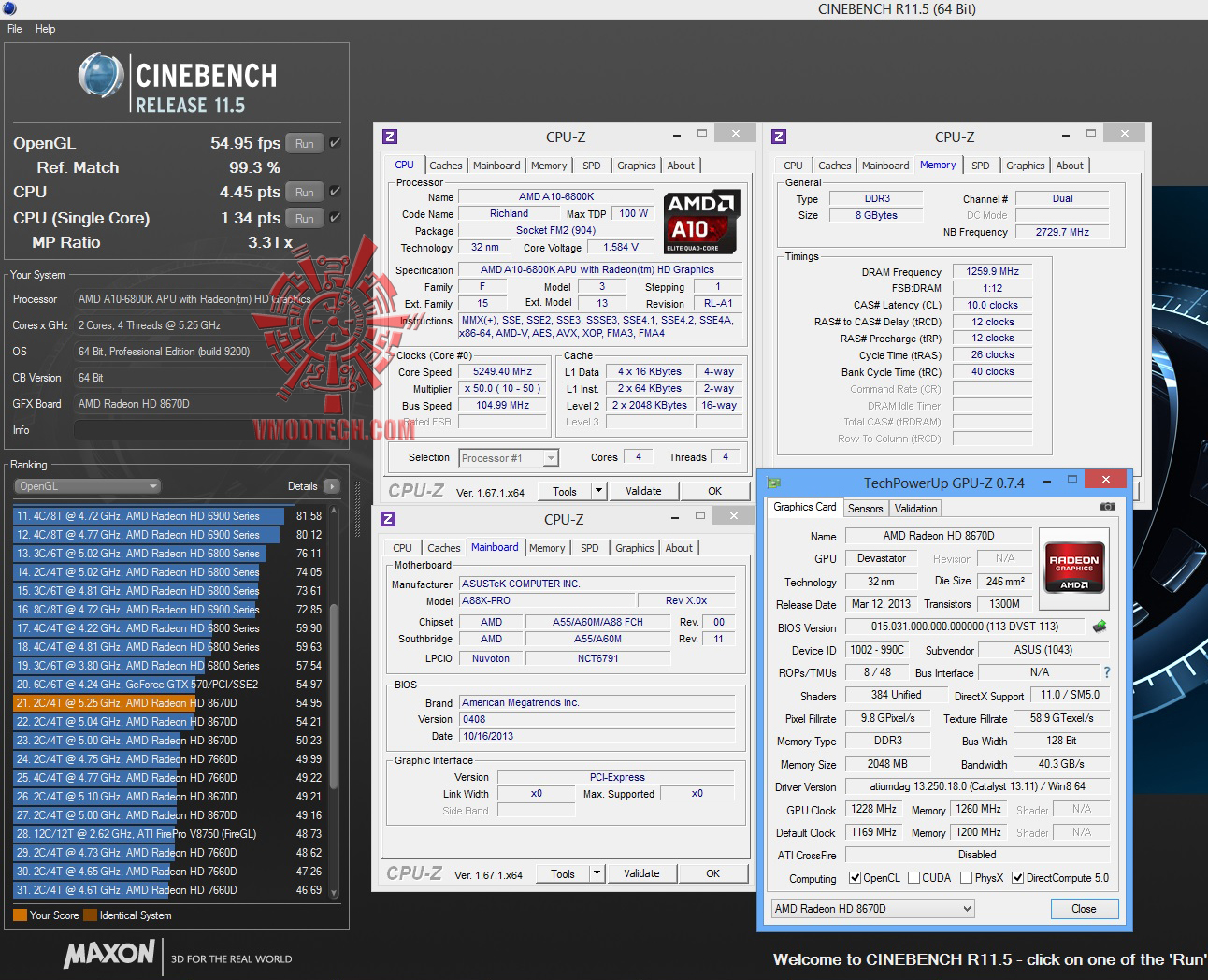Click the AMD A10 processor logo
1208x980 pixels.
point(702,222)
